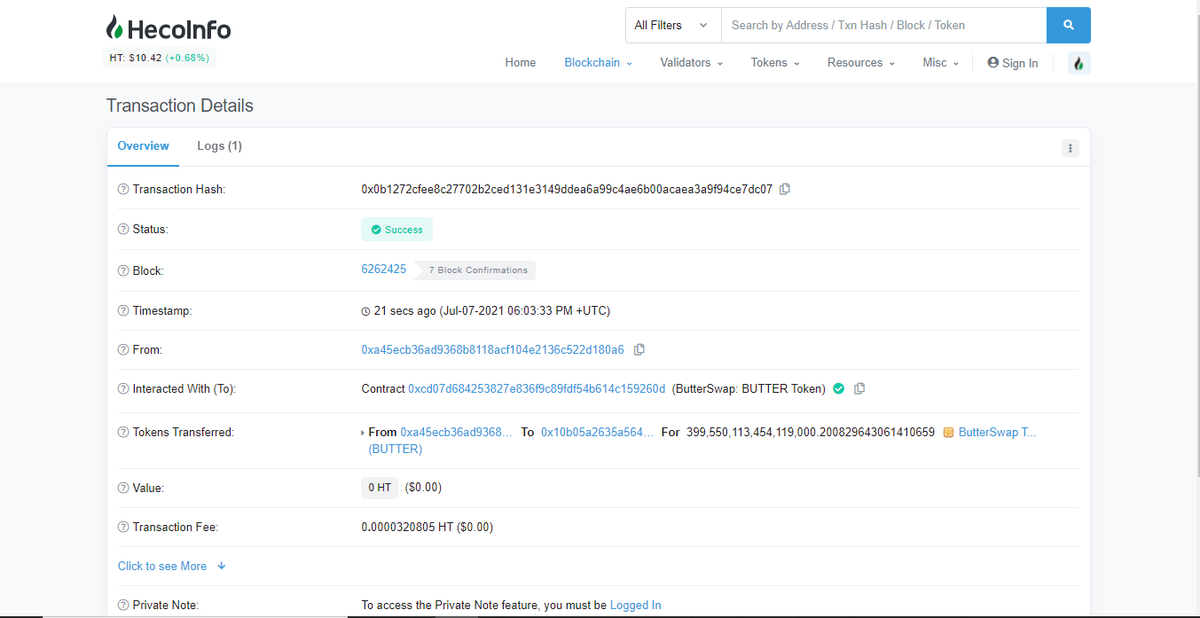
Task: Click help icon next to Timestamp
Action: [x=123, y=311]
